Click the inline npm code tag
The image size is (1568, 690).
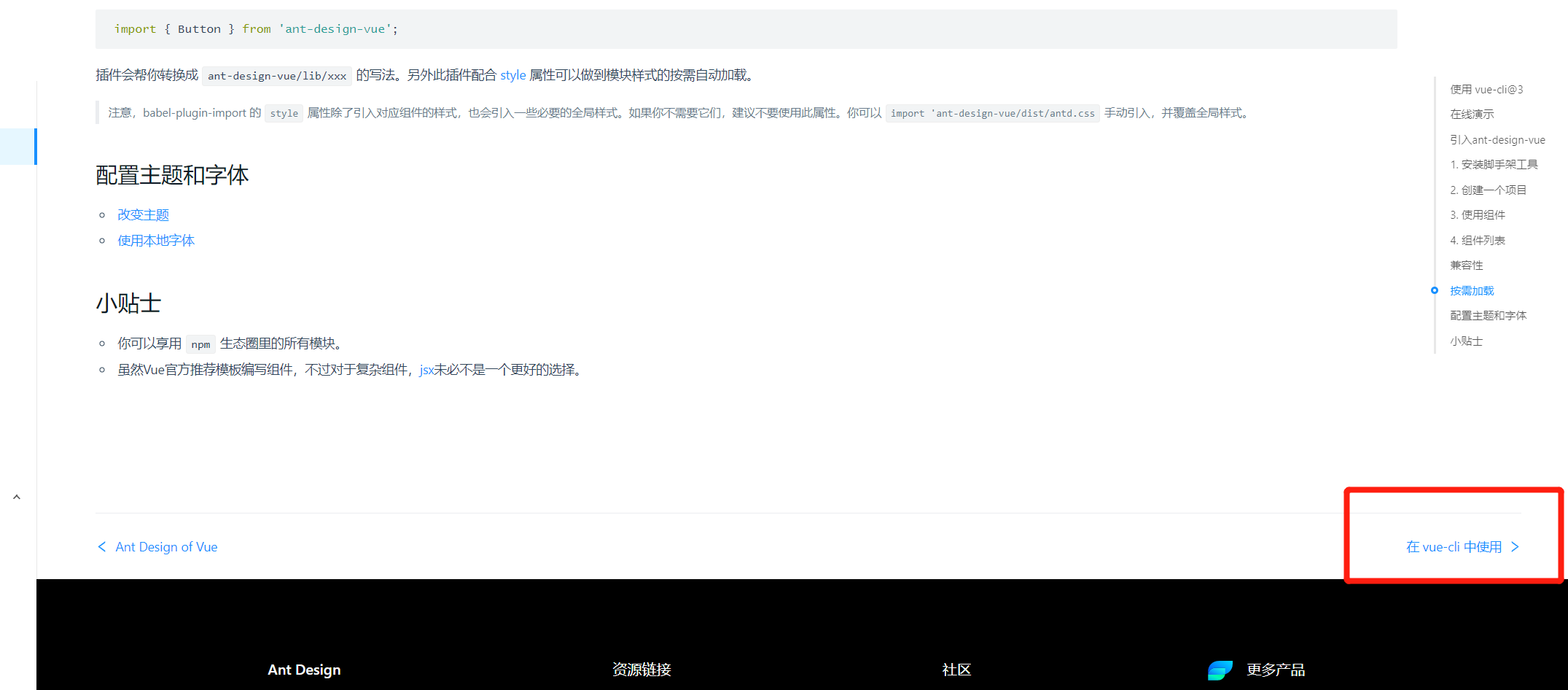coord(200,344)
